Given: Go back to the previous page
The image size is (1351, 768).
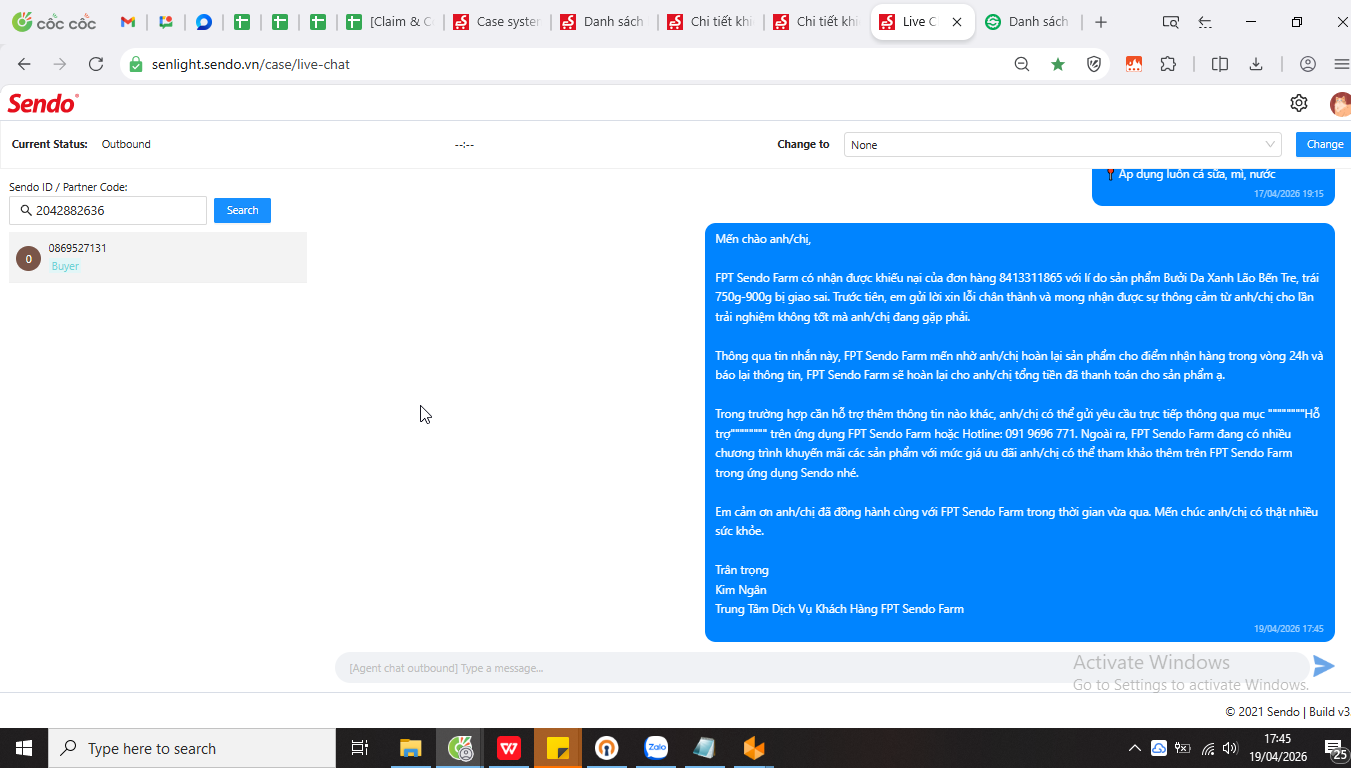Looking at the screenshot, I should (24, 64).
